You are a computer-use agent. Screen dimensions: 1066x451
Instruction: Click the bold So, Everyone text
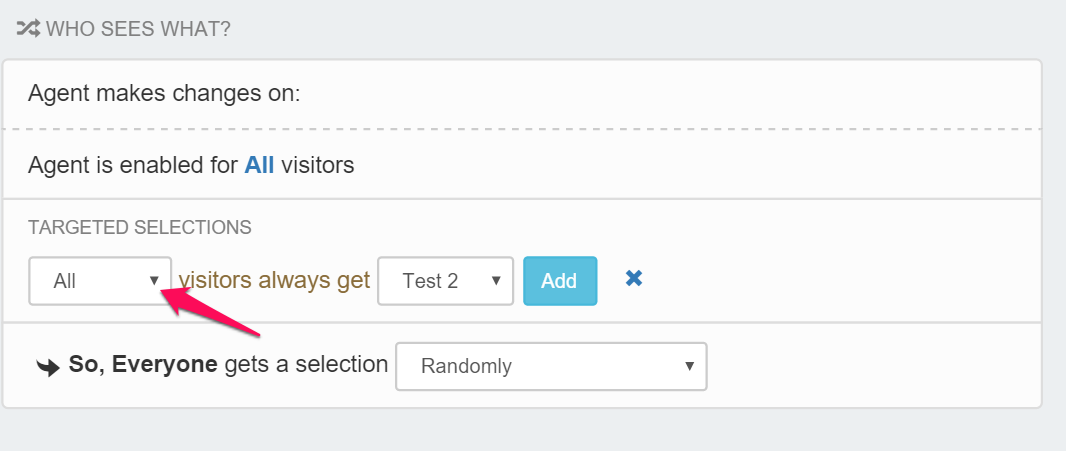[143, 365]
